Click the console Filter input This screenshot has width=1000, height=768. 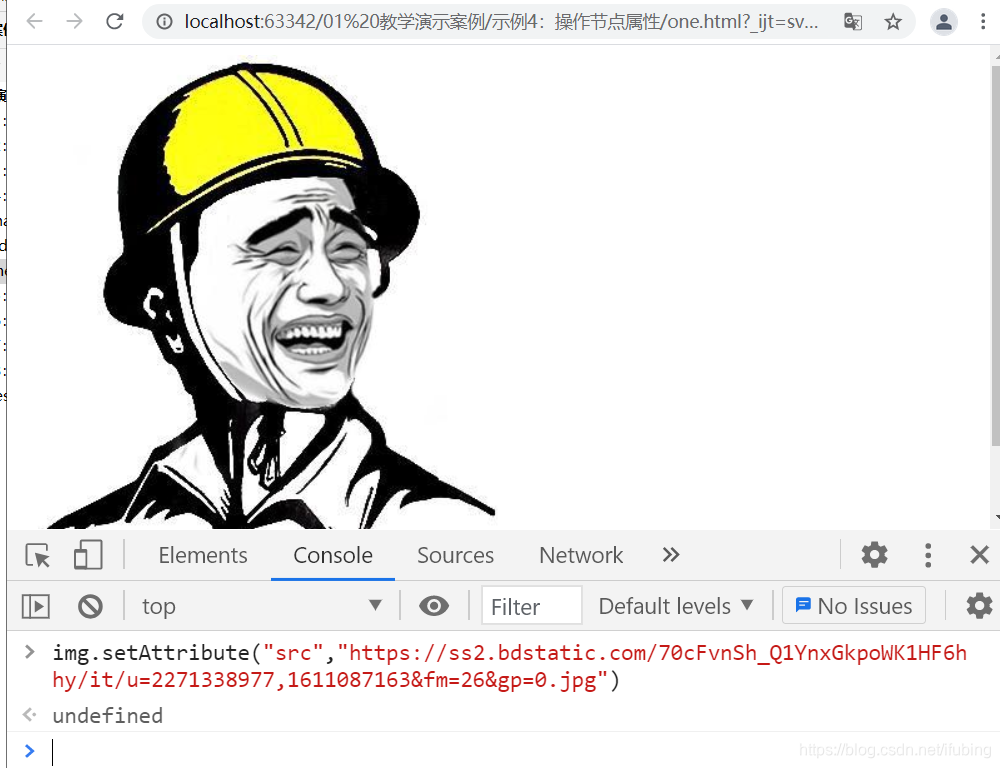click(x=532, y=606)
